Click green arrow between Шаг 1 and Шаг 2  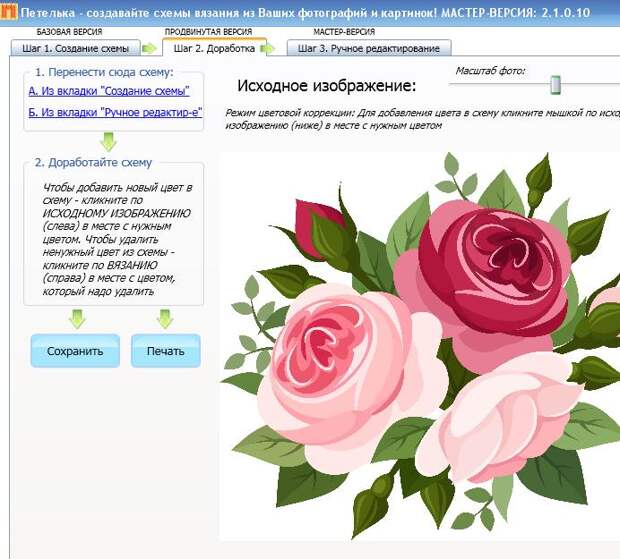click(x=149, y=49)
